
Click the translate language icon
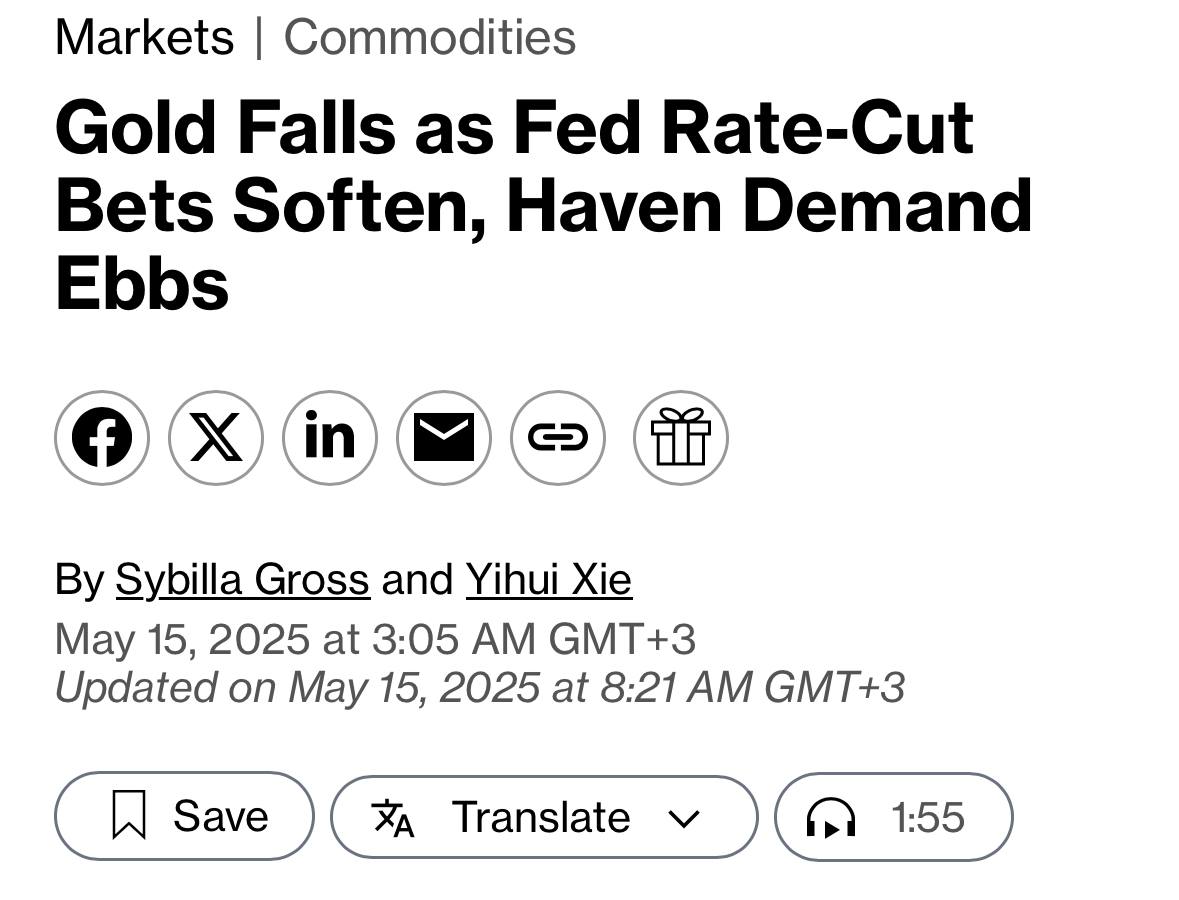pos(392,818)
